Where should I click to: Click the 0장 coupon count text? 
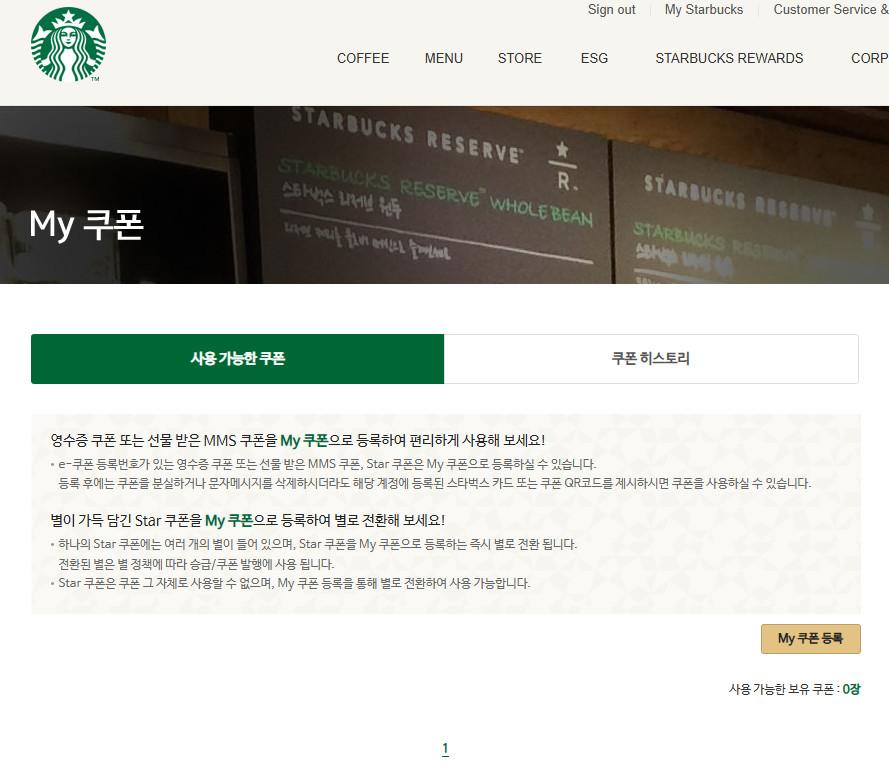click(851, 689)
